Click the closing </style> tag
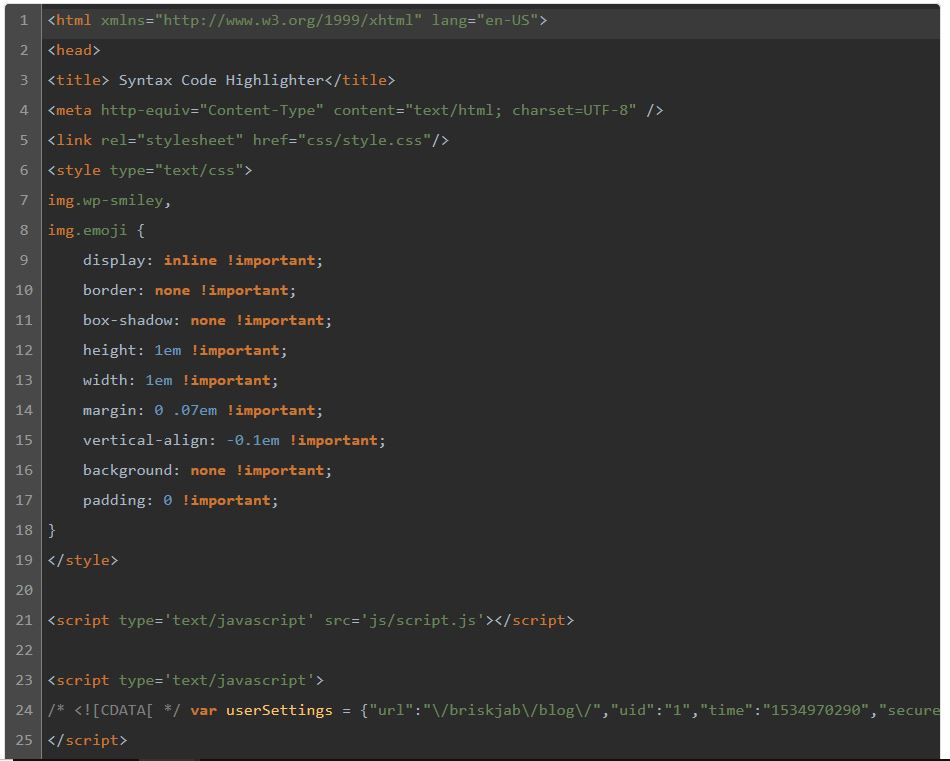 point(83,560)
